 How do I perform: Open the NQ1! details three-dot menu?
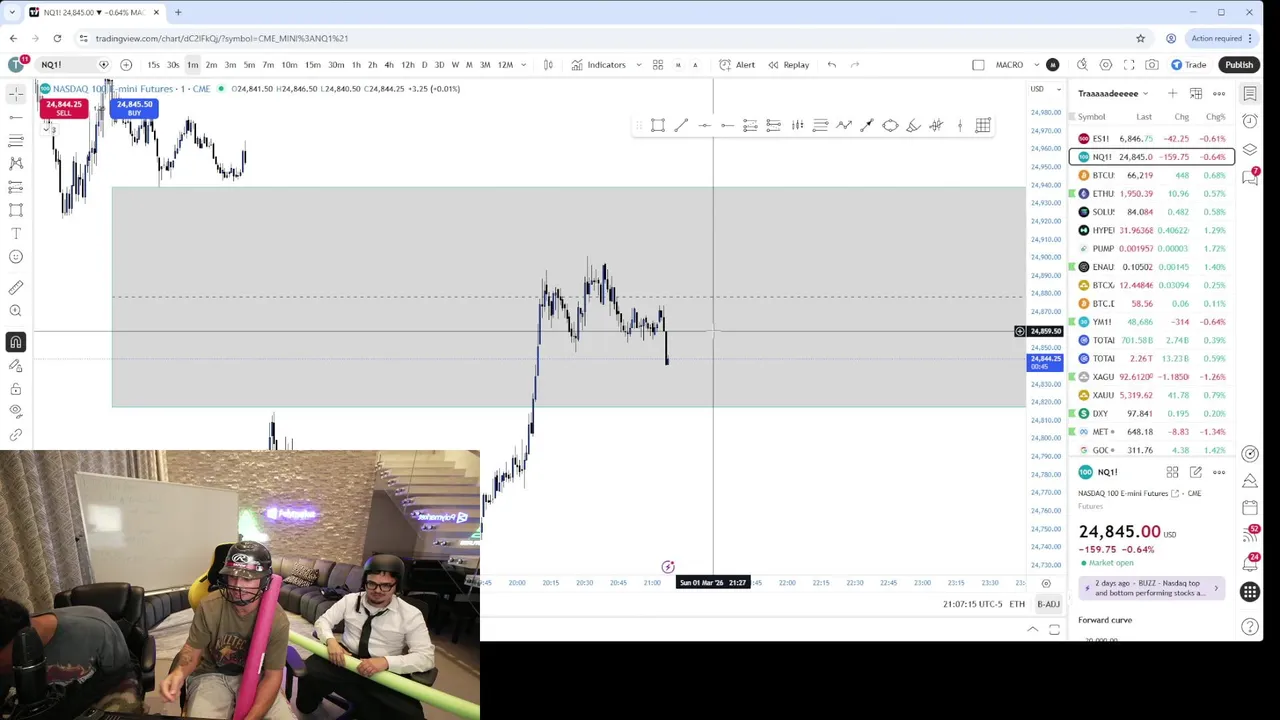point(1219,472)
